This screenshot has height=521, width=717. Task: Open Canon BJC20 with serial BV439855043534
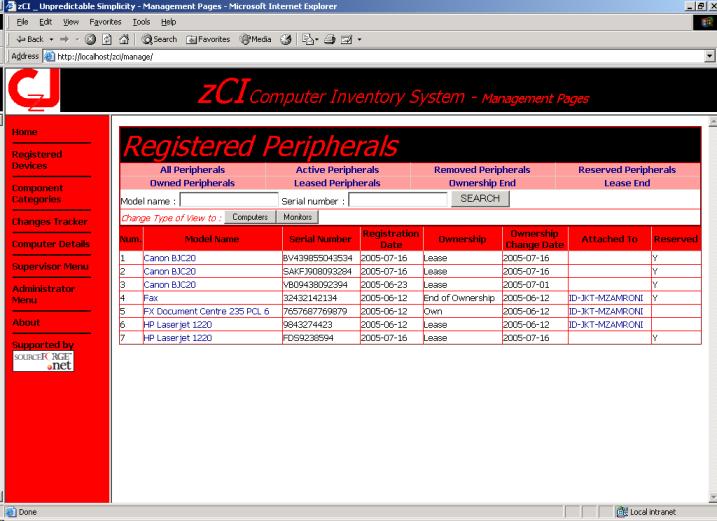[x=170, y=258]
